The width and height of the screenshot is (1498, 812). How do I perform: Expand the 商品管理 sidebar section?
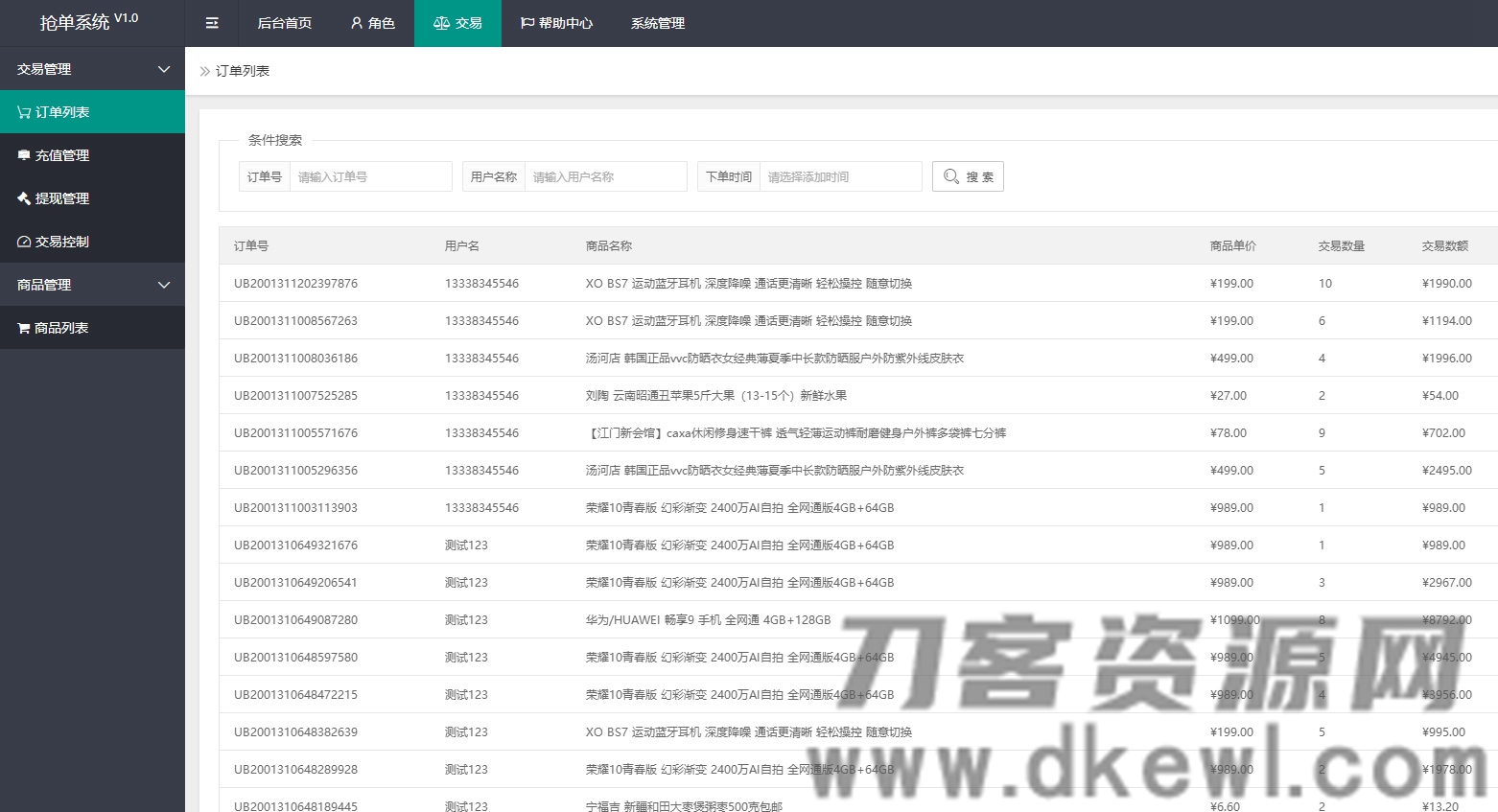pyautogui.click(x=162, y=284)
